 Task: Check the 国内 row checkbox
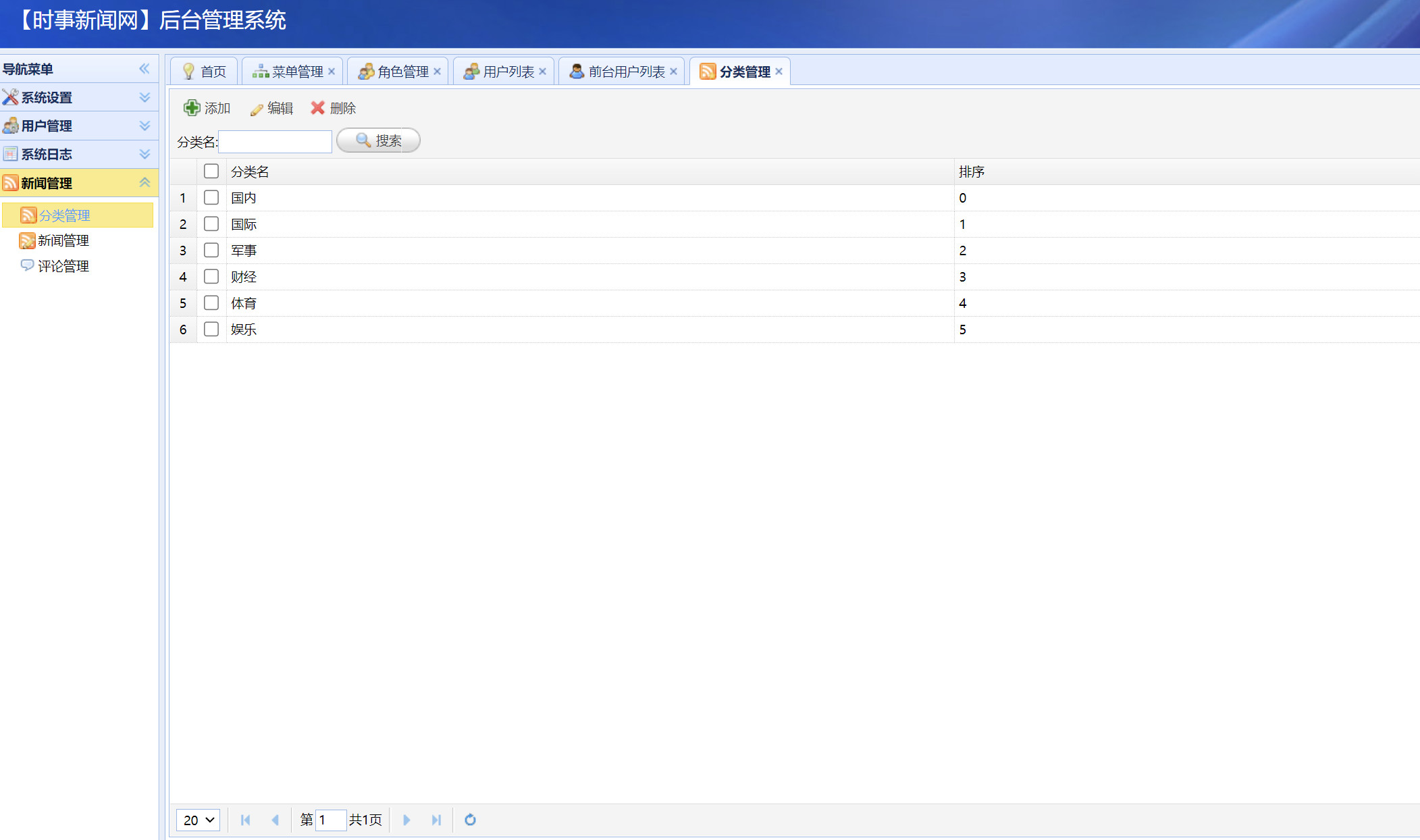tap(211, 198)
